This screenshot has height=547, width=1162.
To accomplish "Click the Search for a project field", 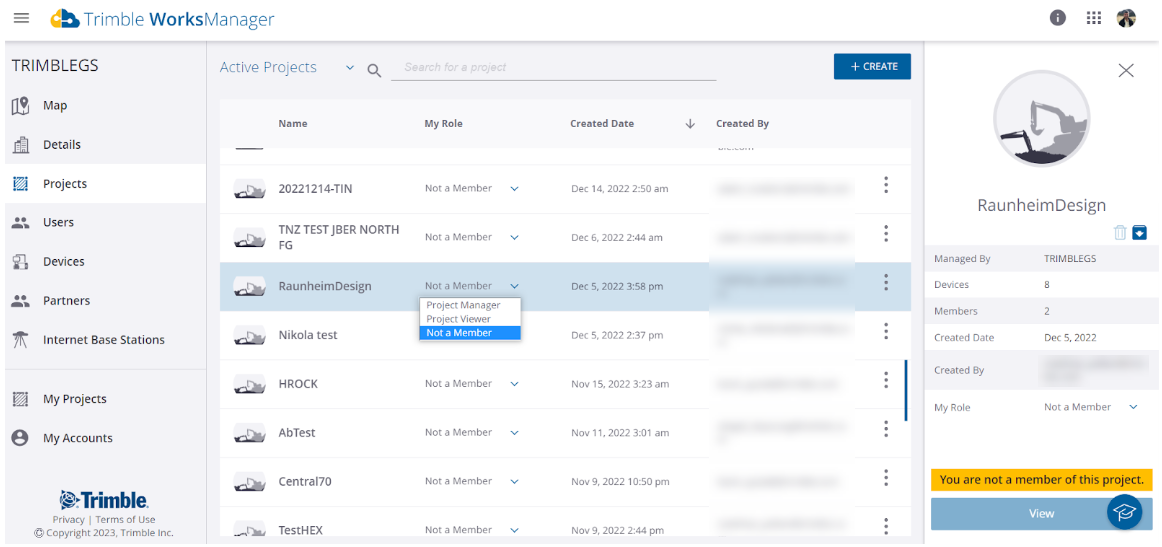I will coord(555,68).
